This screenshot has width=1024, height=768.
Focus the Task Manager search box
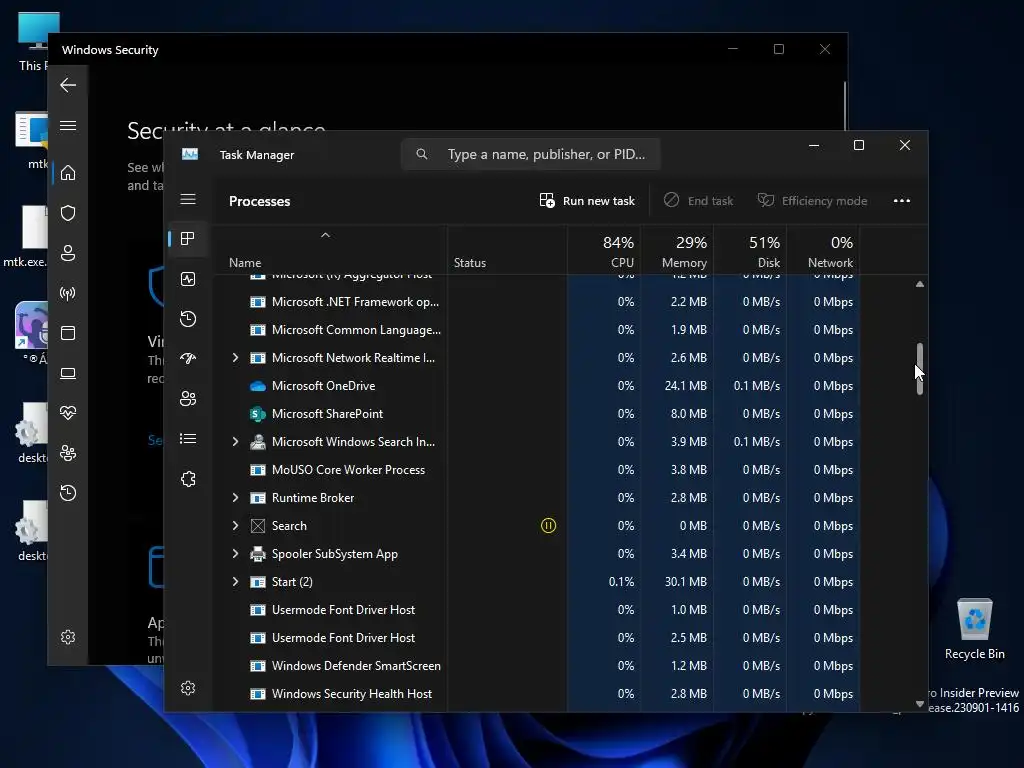(x=530, y=154)
